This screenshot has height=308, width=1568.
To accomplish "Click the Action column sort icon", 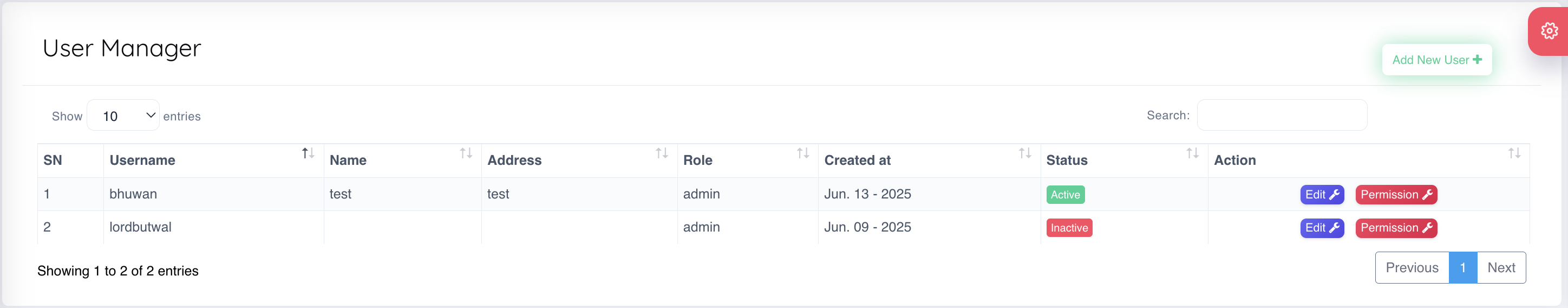I will tap(1514, 153).
